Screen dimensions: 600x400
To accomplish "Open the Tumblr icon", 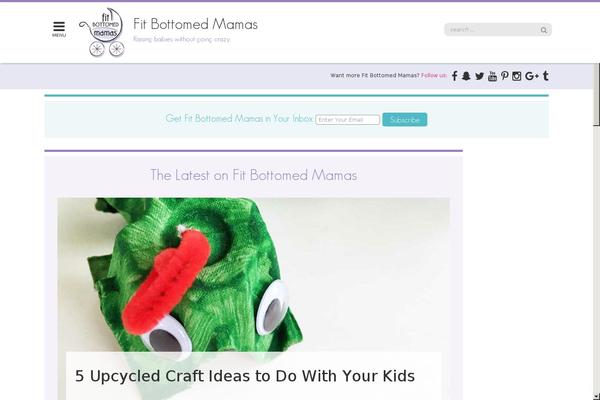I will pos(546,76).
